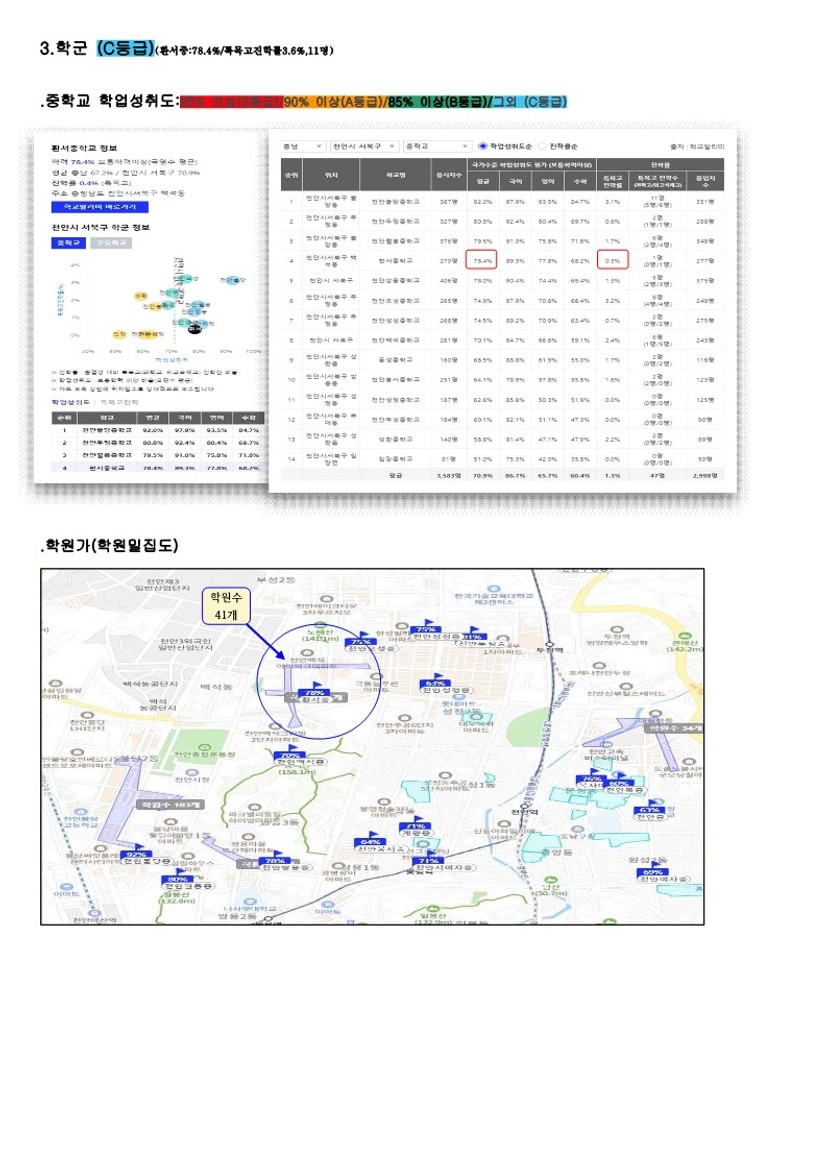The width and height of the screenshot is (827, 1169).
Task: Click the flag above 계광중 label
Action: click(416, 824)
